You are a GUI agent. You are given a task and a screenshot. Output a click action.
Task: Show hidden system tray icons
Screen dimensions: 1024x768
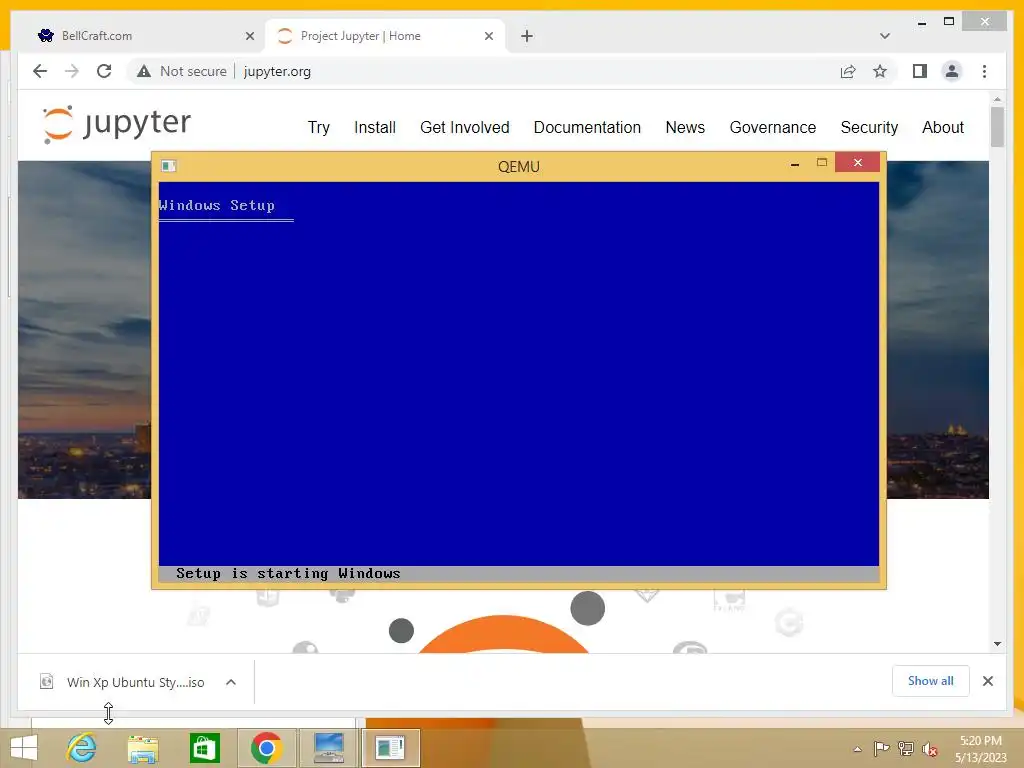pos(857,749)
